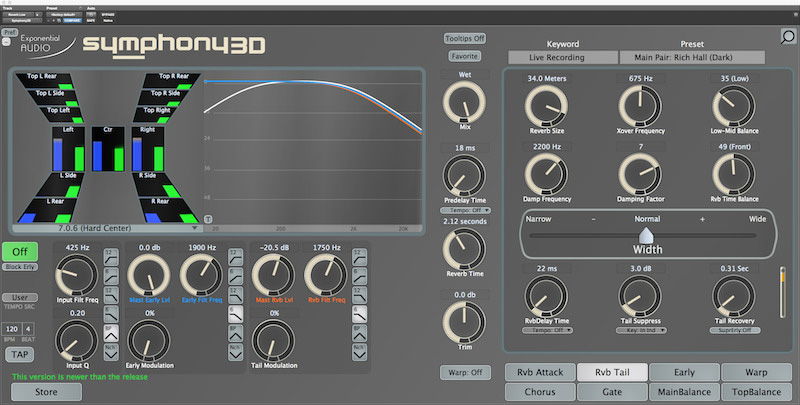Select 12 dB low-pass beside Rvb Filt Freq
The image size is (800, 405).
click(359, 295)
